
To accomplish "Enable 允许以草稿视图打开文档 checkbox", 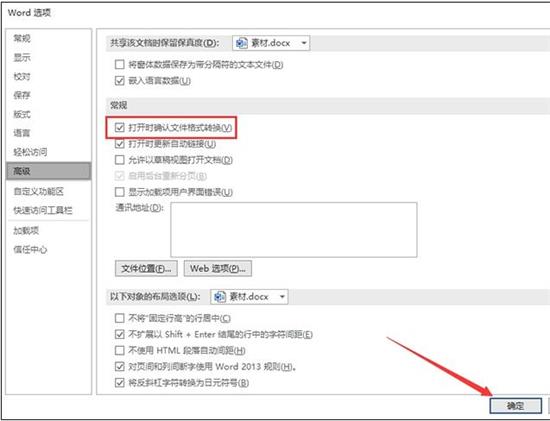I will [120, 160].
